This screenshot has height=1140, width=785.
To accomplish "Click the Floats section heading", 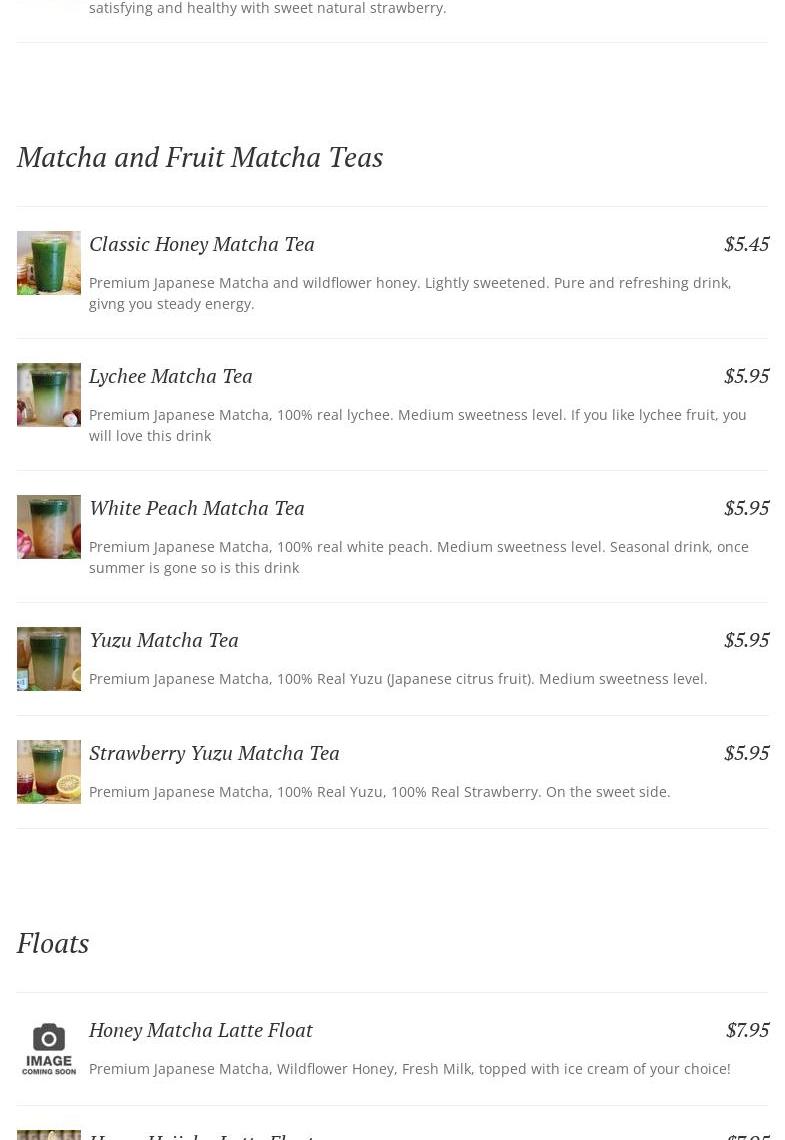I will point(53,943).
